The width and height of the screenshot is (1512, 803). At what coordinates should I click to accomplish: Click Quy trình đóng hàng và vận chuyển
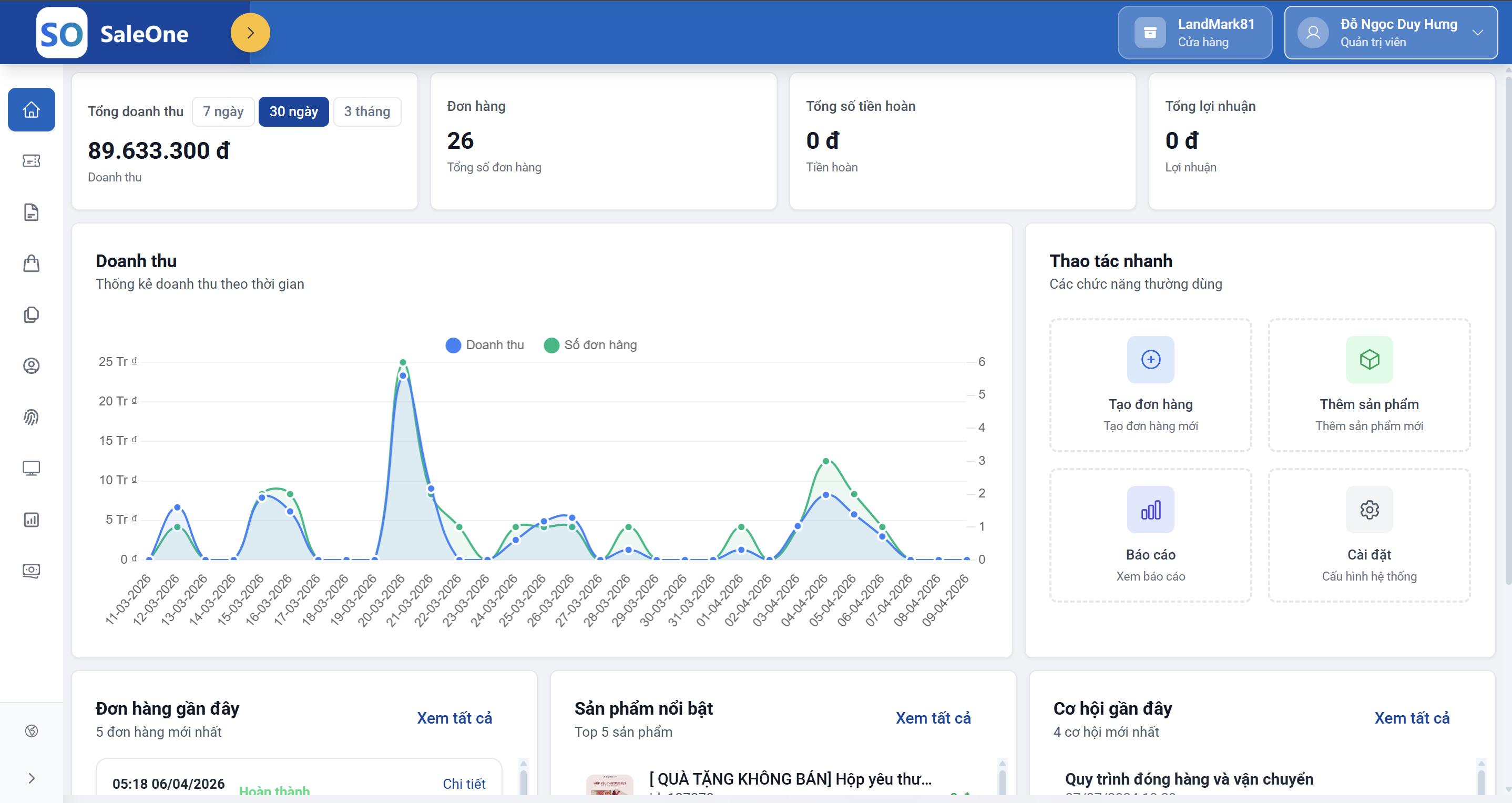coord(1189,779)
